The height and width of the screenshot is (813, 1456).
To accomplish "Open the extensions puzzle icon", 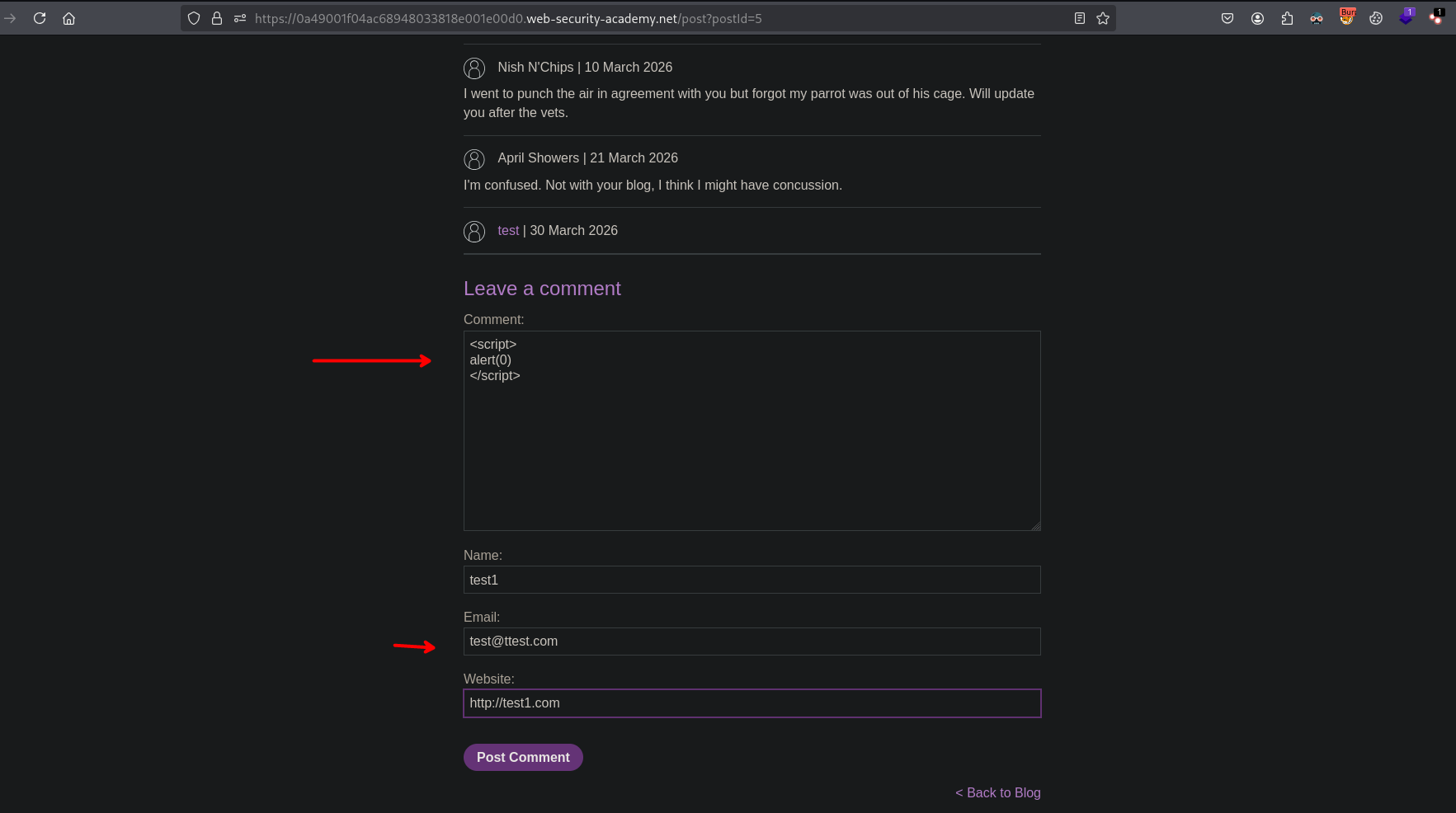I will tap(1287, 18).
